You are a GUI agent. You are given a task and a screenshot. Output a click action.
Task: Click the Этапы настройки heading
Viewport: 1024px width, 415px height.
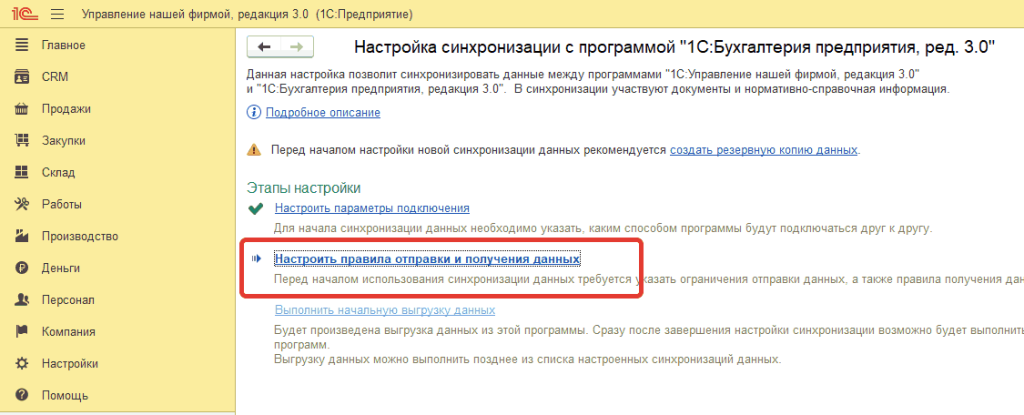tap(304, 188)
